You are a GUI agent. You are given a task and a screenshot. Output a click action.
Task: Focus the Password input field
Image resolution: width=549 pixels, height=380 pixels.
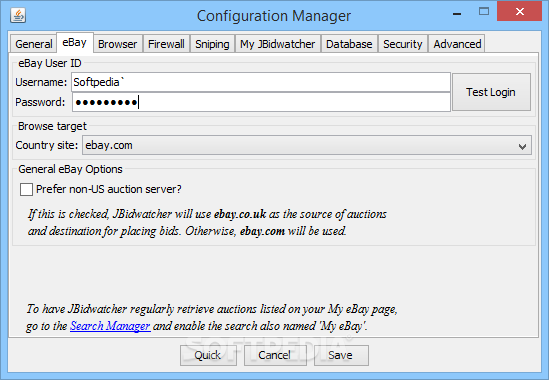pyautogui.click(x=261, y=102)
